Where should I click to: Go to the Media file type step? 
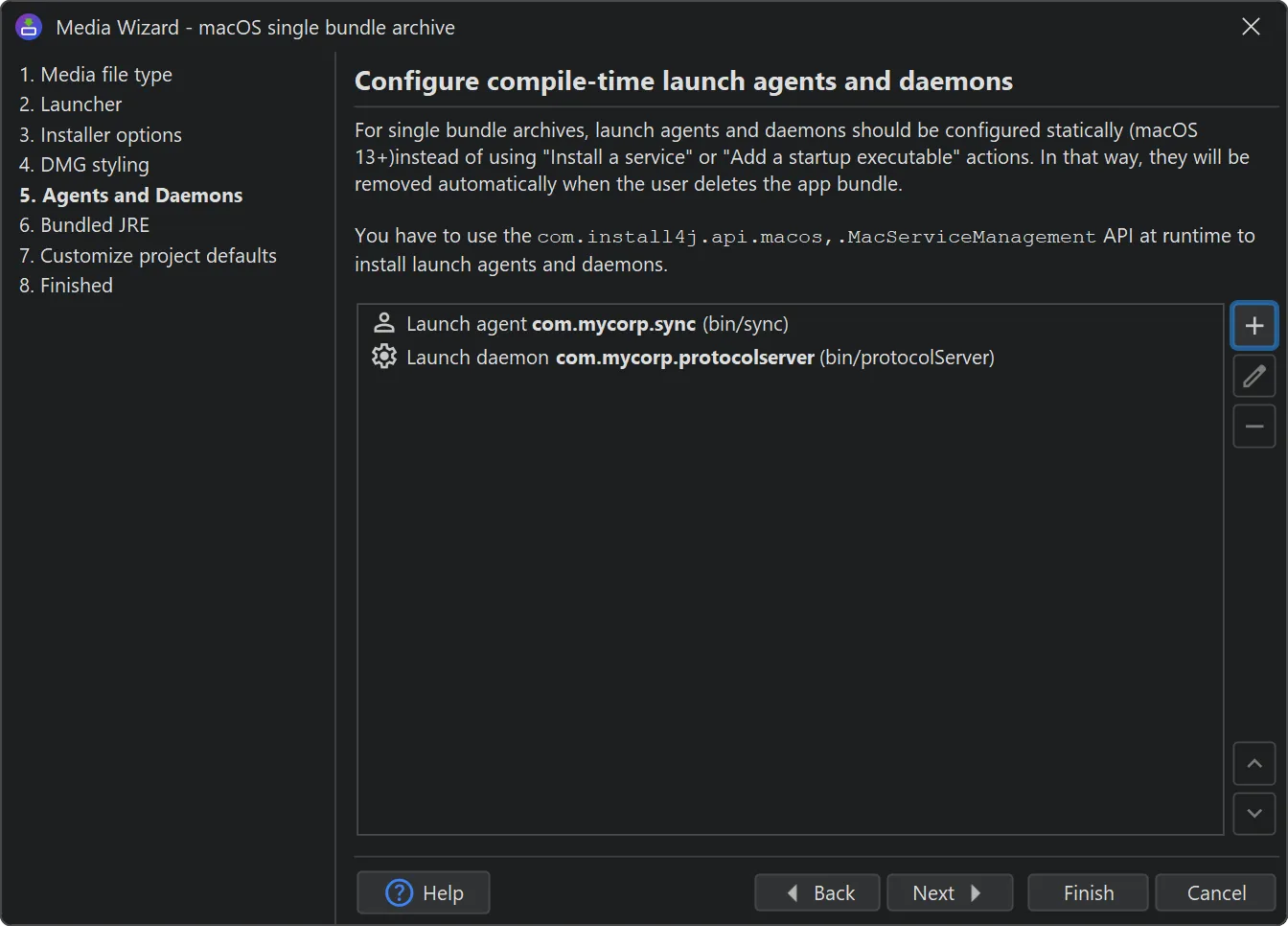pos(96,75)
